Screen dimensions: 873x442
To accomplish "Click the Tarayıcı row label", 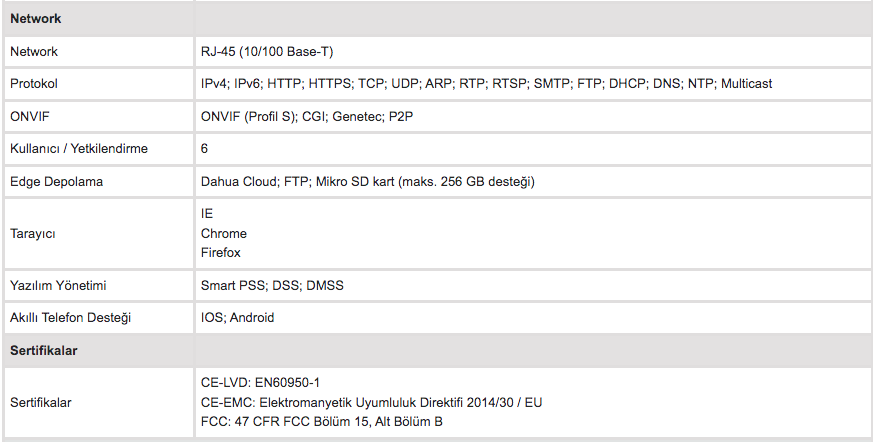I will coord(32,234).
